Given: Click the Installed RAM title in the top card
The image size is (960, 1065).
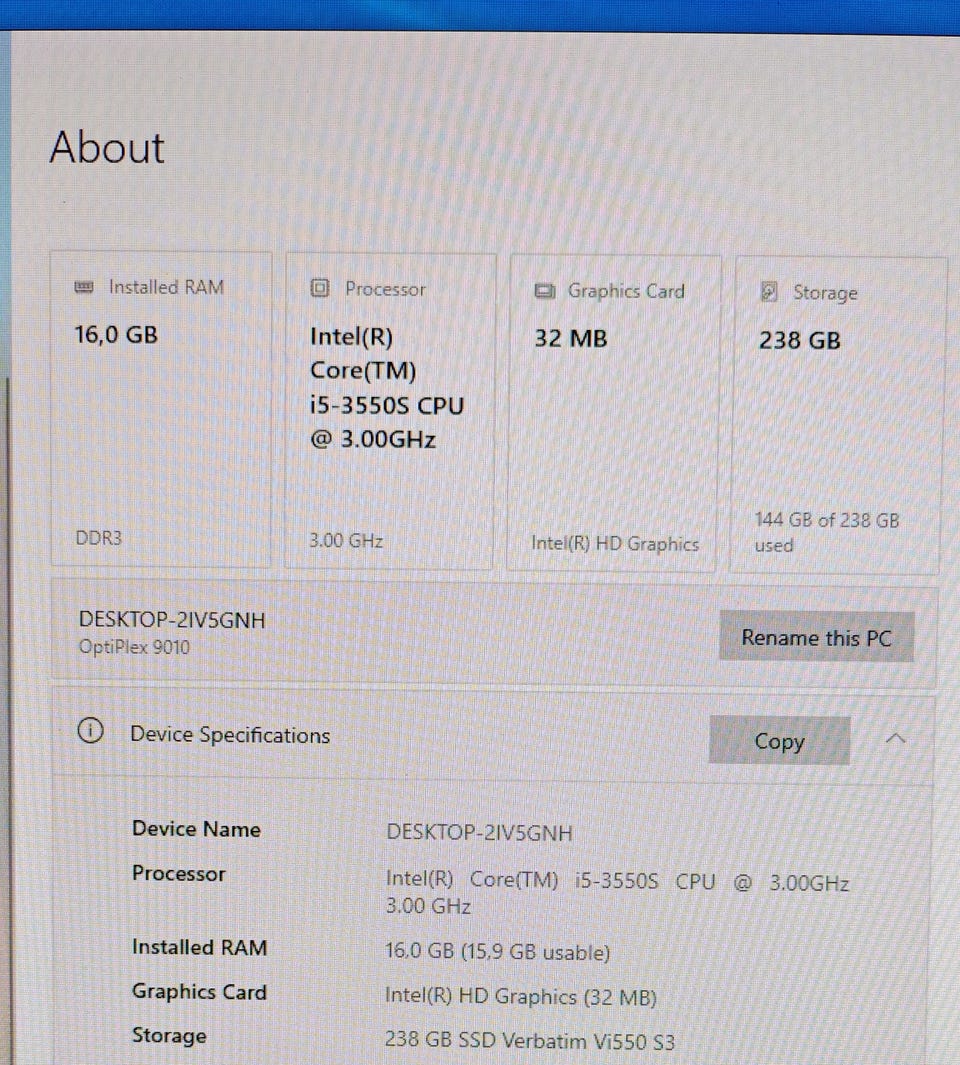Looking at the screenshot, I should click(166, 287).
